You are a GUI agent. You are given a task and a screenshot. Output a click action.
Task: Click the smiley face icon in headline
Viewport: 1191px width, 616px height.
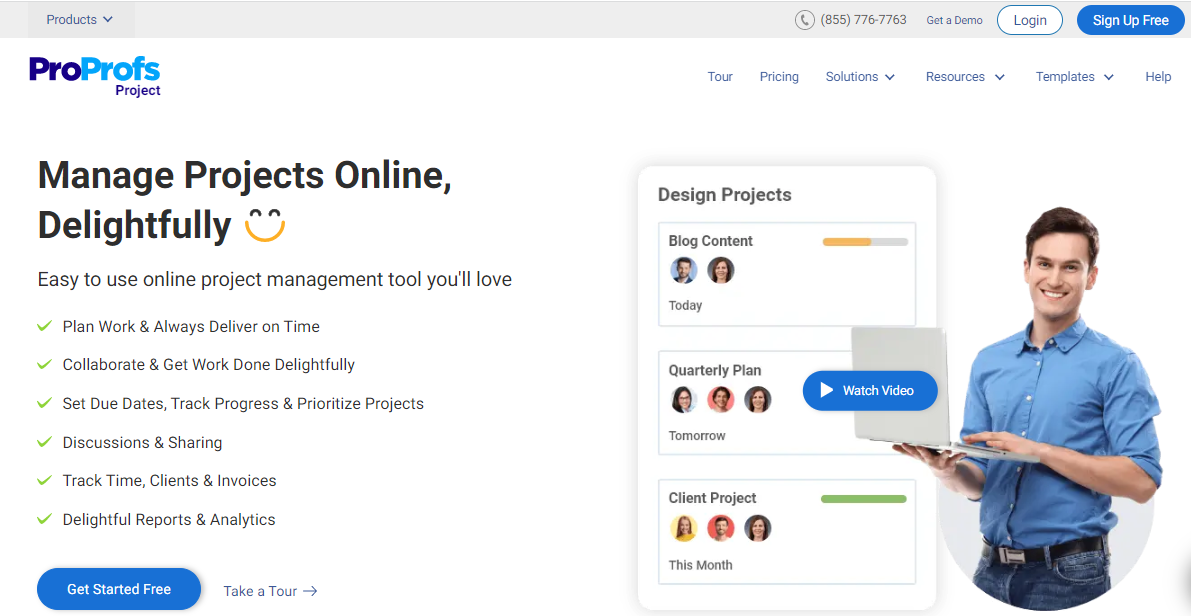[x=265, y=225]
